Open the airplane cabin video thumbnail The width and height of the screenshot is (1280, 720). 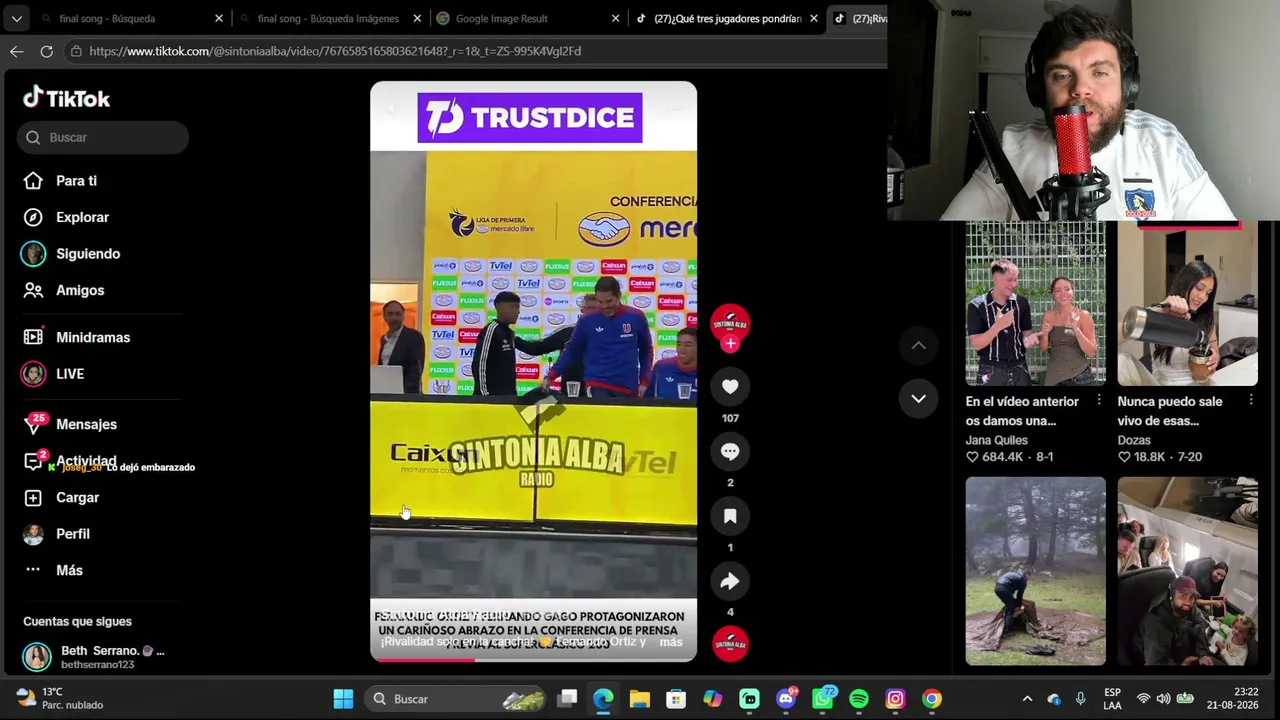(1187, 571)
